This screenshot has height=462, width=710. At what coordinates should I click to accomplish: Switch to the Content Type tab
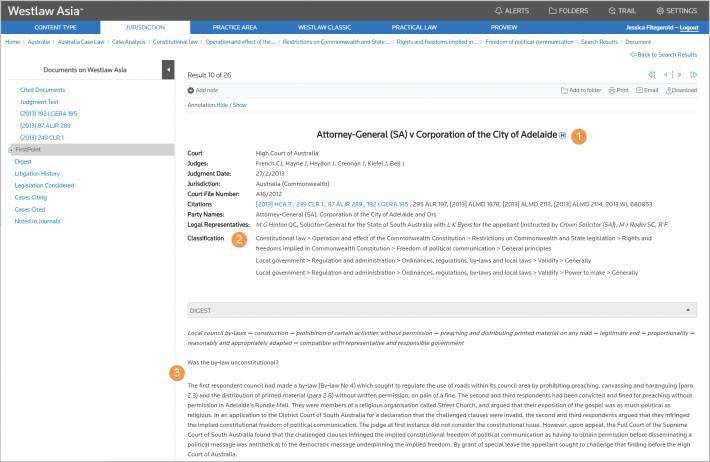55,27
